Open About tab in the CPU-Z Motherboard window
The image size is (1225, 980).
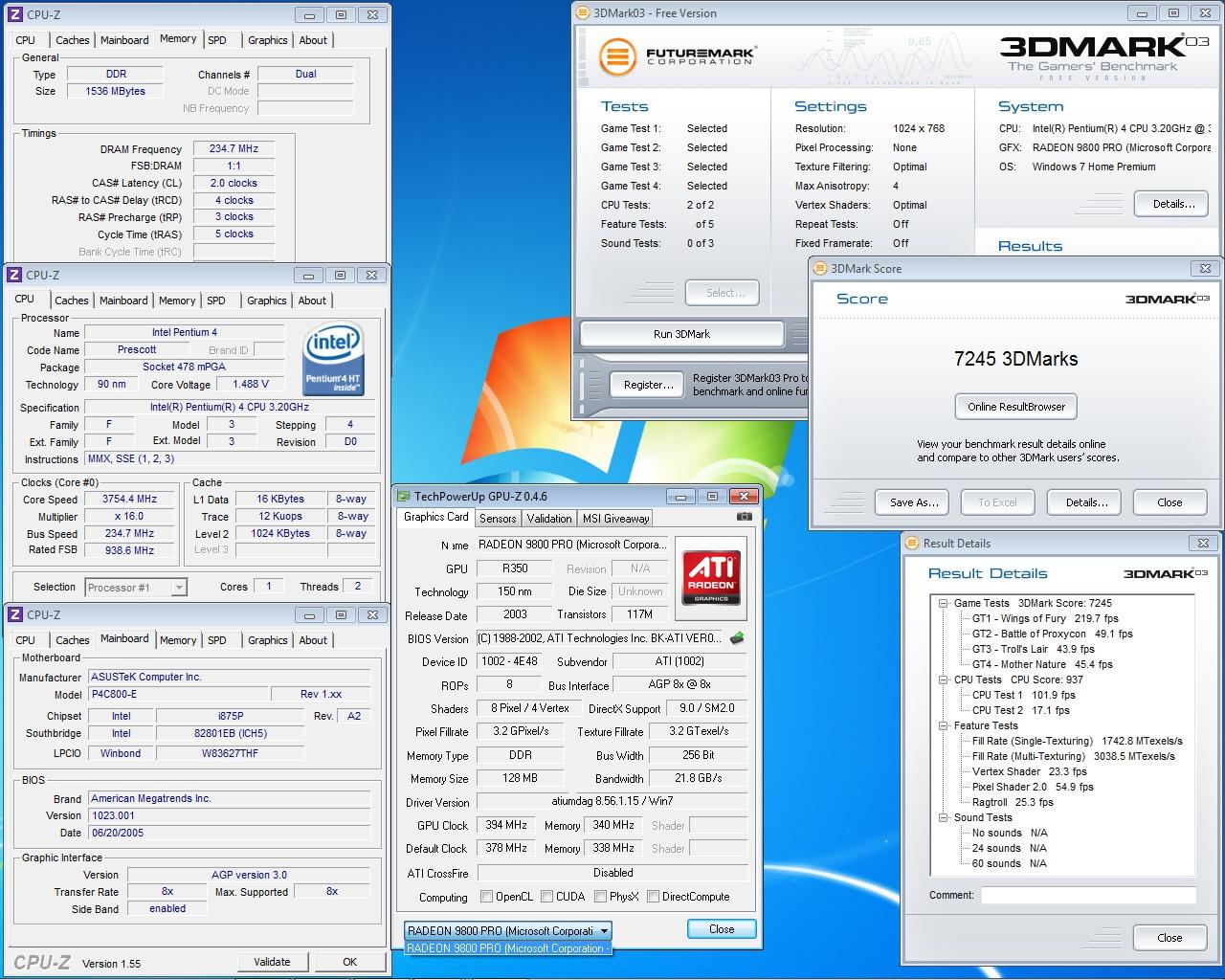pos(313,640)
